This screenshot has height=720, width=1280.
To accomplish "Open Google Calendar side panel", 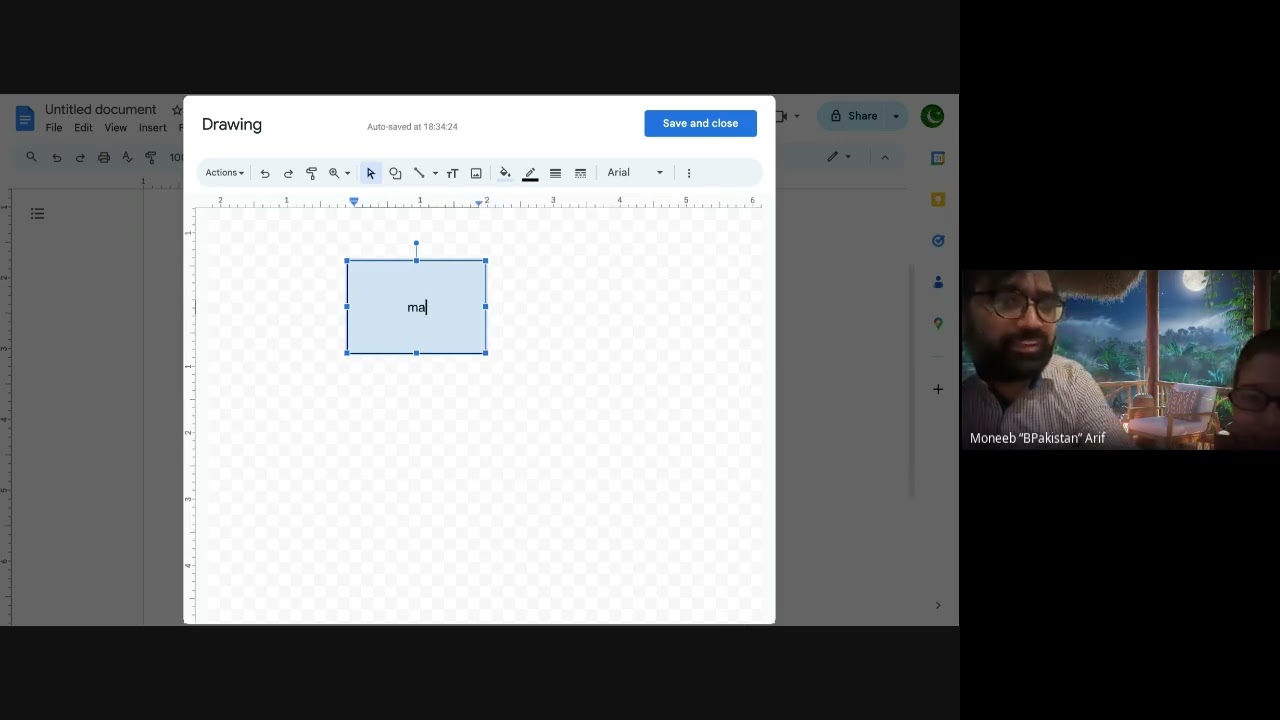I will coord(938,158).
